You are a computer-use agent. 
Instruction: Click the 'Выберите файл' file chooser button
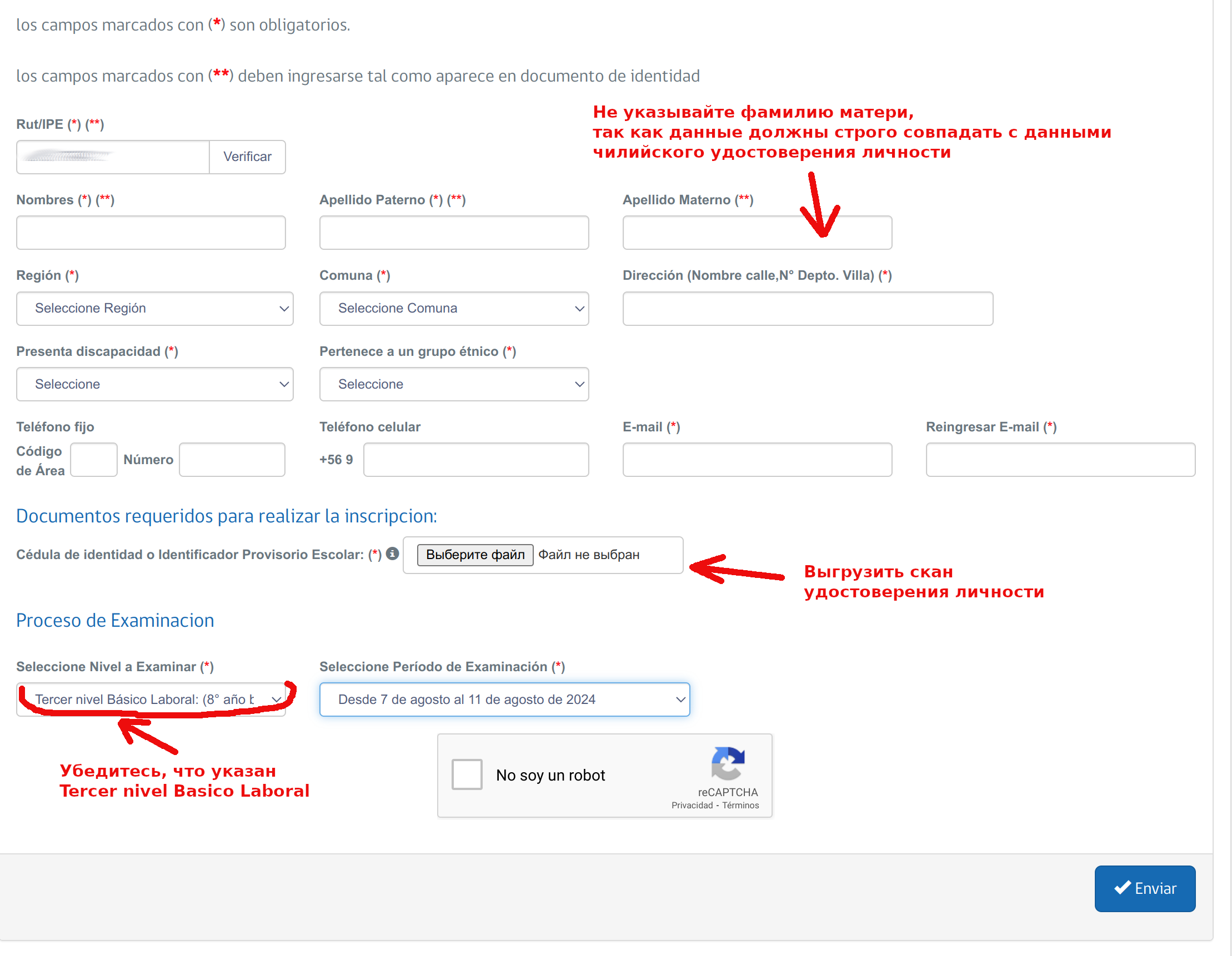tap(475, 555)
